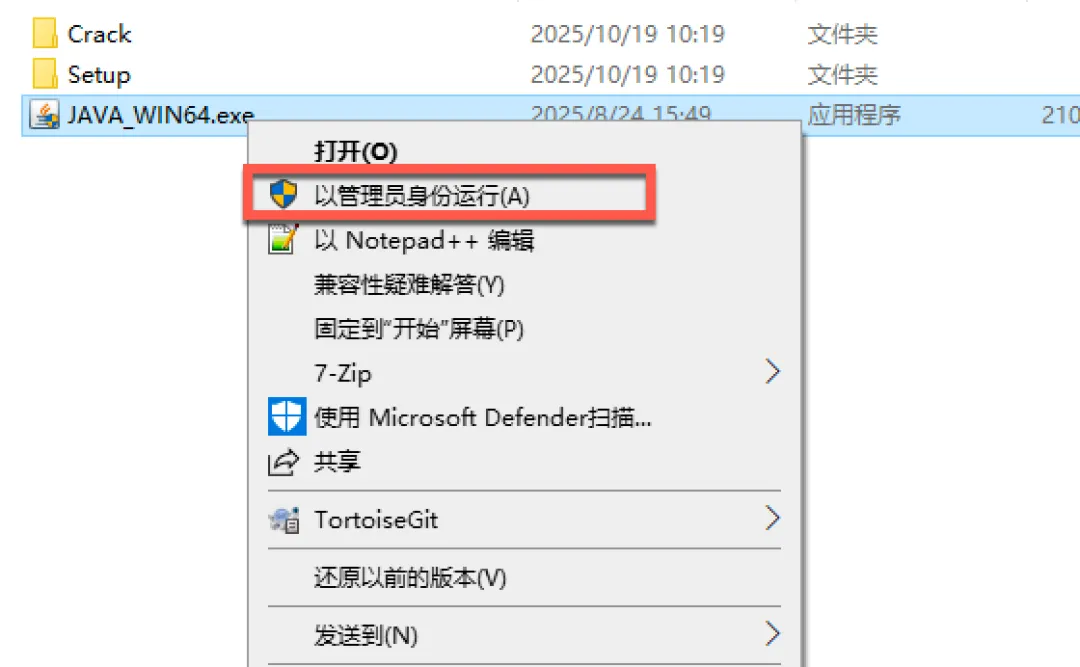Choose 还原以前的版本(V) entry
1080x667 pixels.
pos(410,577)
